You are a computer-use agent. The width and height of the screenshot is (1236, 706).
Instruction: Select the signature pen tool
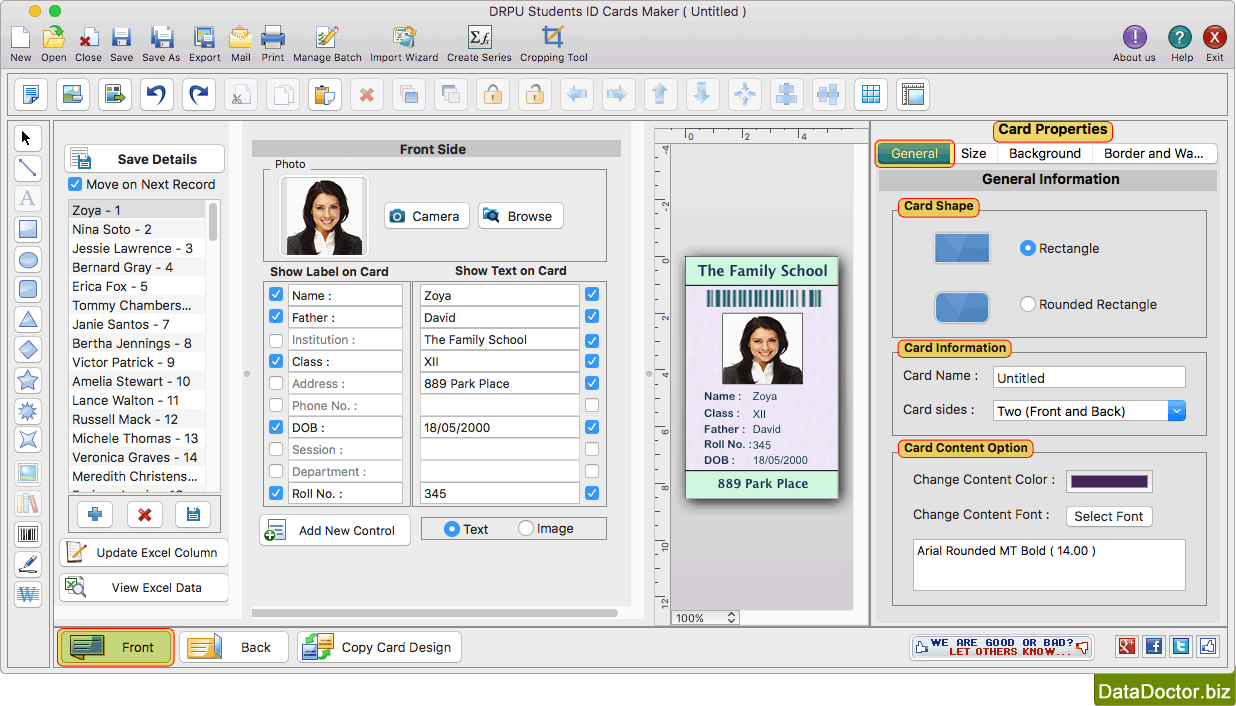[x=28, y=564]
